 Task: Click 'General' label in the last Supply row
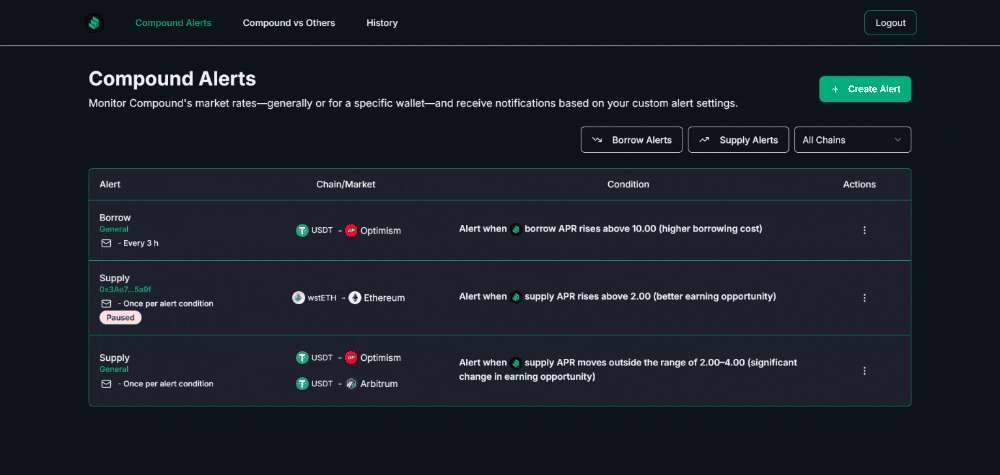point(114,369)
